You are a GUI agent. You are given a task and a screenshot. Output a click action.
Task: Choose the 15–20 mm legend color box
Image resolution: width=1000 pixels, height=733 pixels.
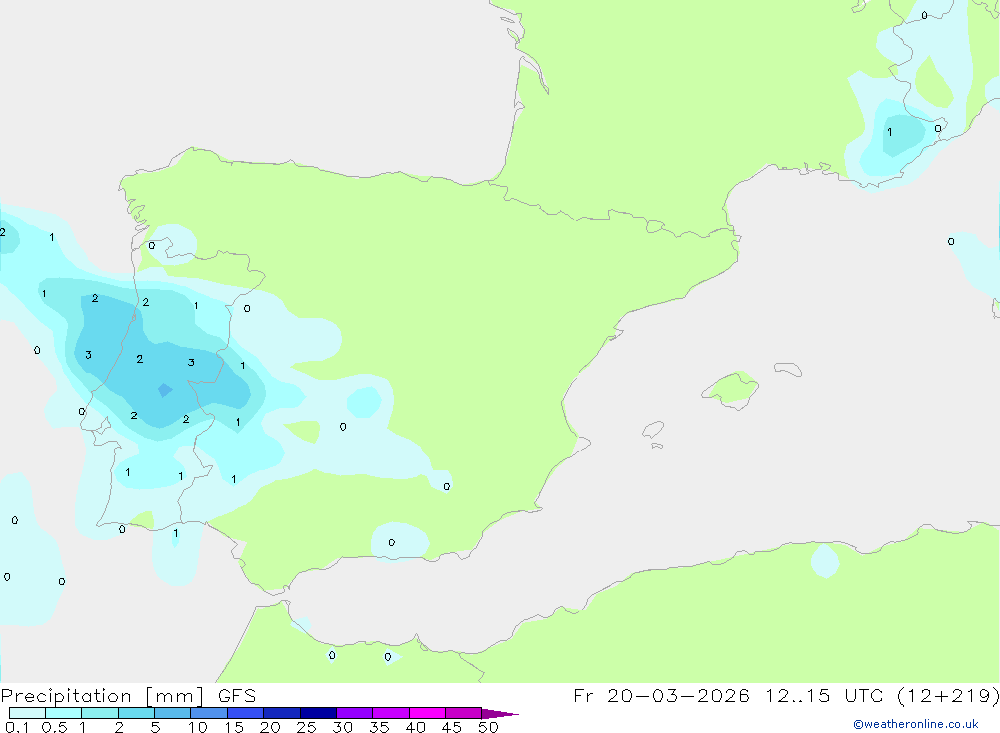(246, 713)
